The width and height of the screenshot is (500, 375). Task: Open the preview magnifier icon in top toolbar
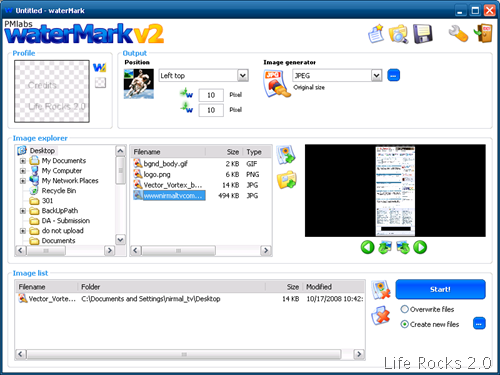(398, 34)
